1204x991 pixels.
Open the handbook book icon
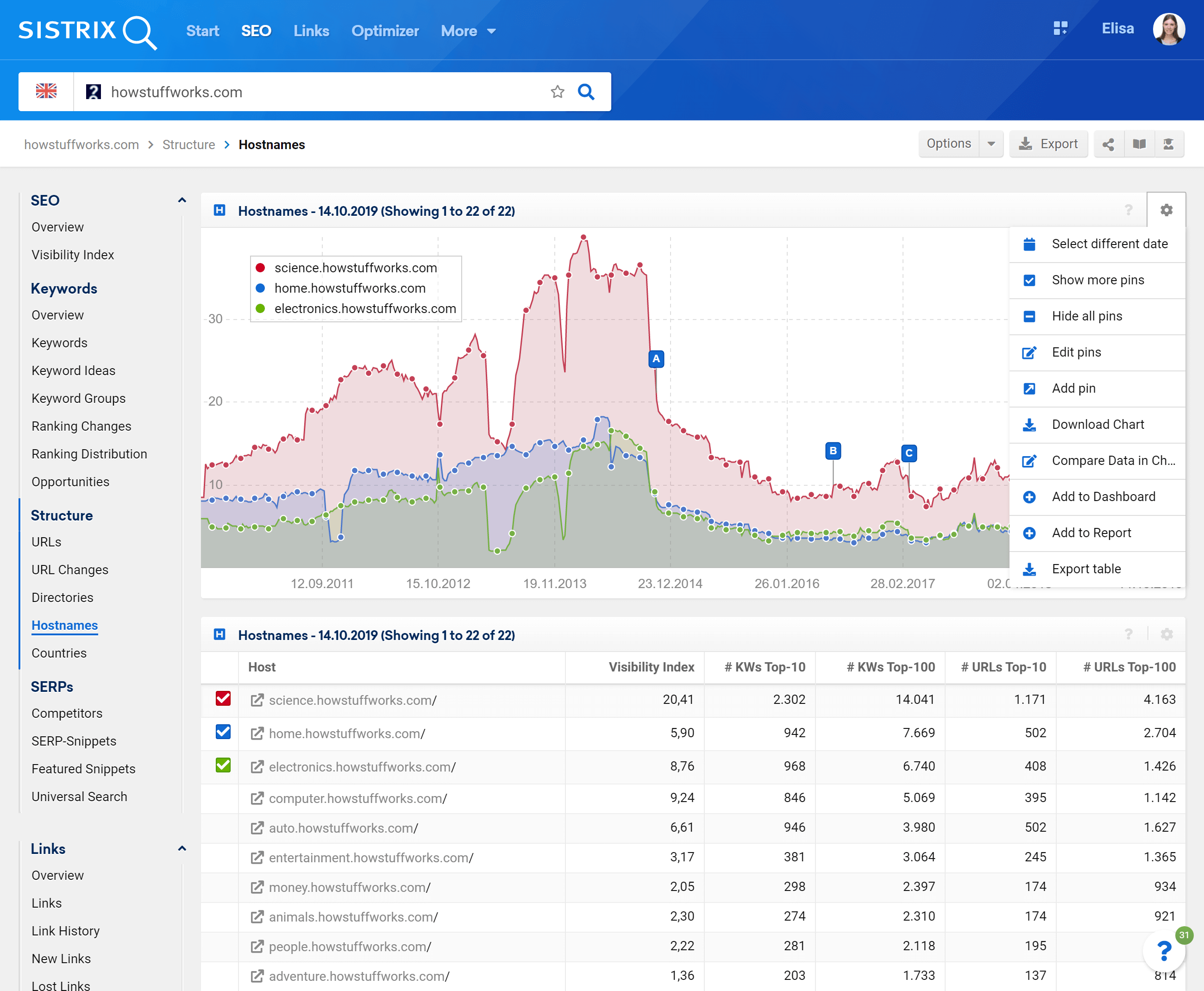1139,144
